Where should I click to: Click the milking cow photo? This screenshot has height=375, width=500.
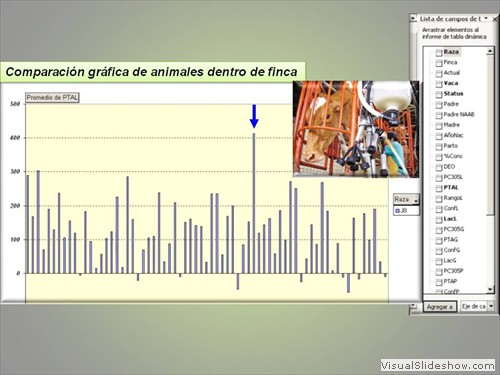pos(356,129)
